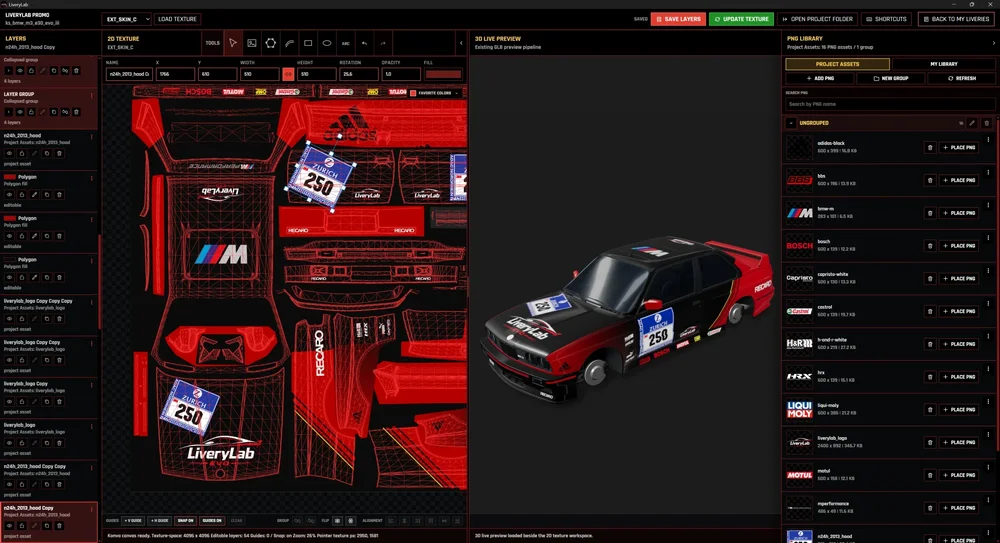Open the Shortcuts panel
Screen dimensions: 1000x543
tap(886, 19)
